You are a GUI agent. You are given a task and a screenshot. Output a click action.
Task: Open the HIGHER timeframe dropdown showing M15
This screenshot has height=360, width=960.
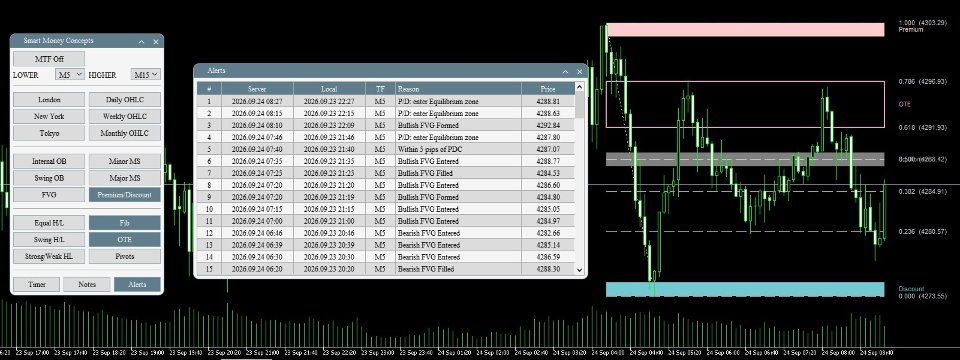(146, 75)
